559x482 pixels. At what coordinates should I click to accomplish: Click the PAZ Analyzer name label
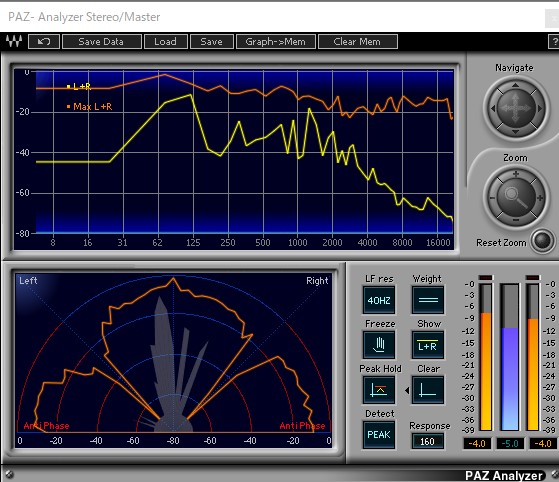[x=504, y=476]
